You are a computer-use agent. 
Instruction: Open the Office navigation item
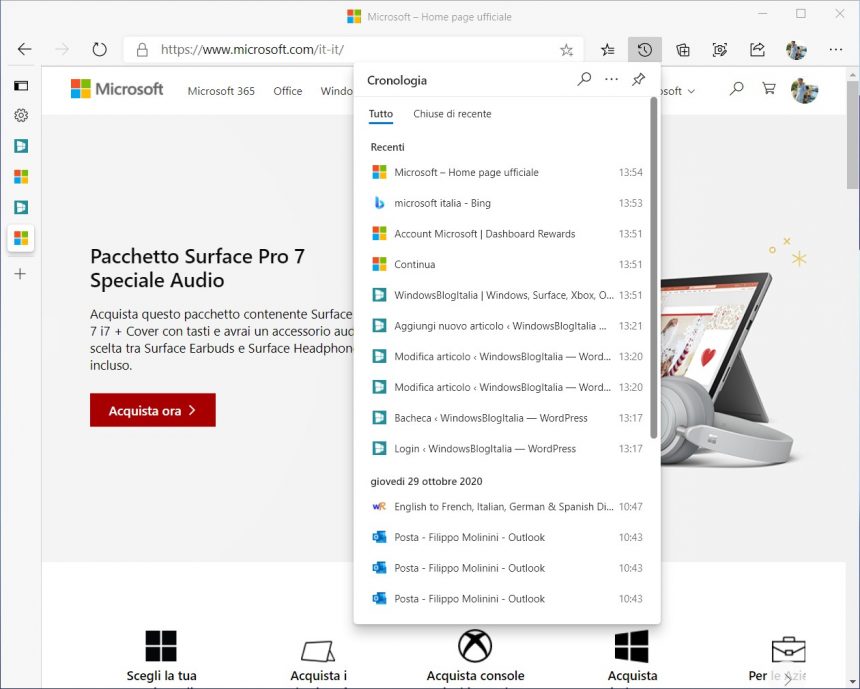click(x=287, y=91)
